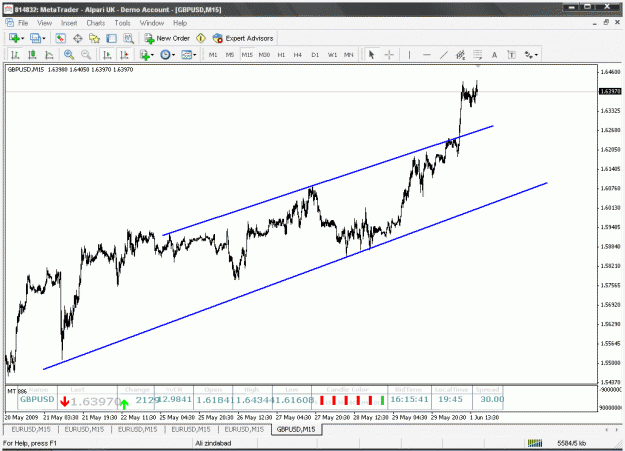625x451 pixels.
Task: Open the Charts menu
Action: (x=96, y=23)
